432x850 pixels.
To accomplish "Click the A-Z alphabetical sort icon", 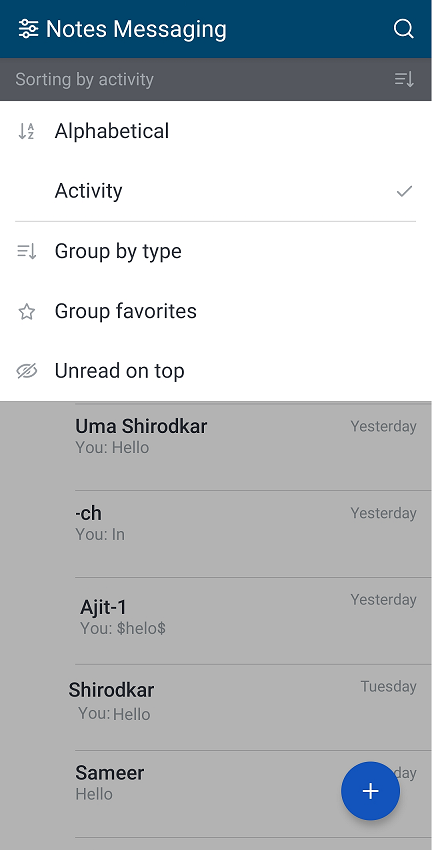I will coord(27,131).
